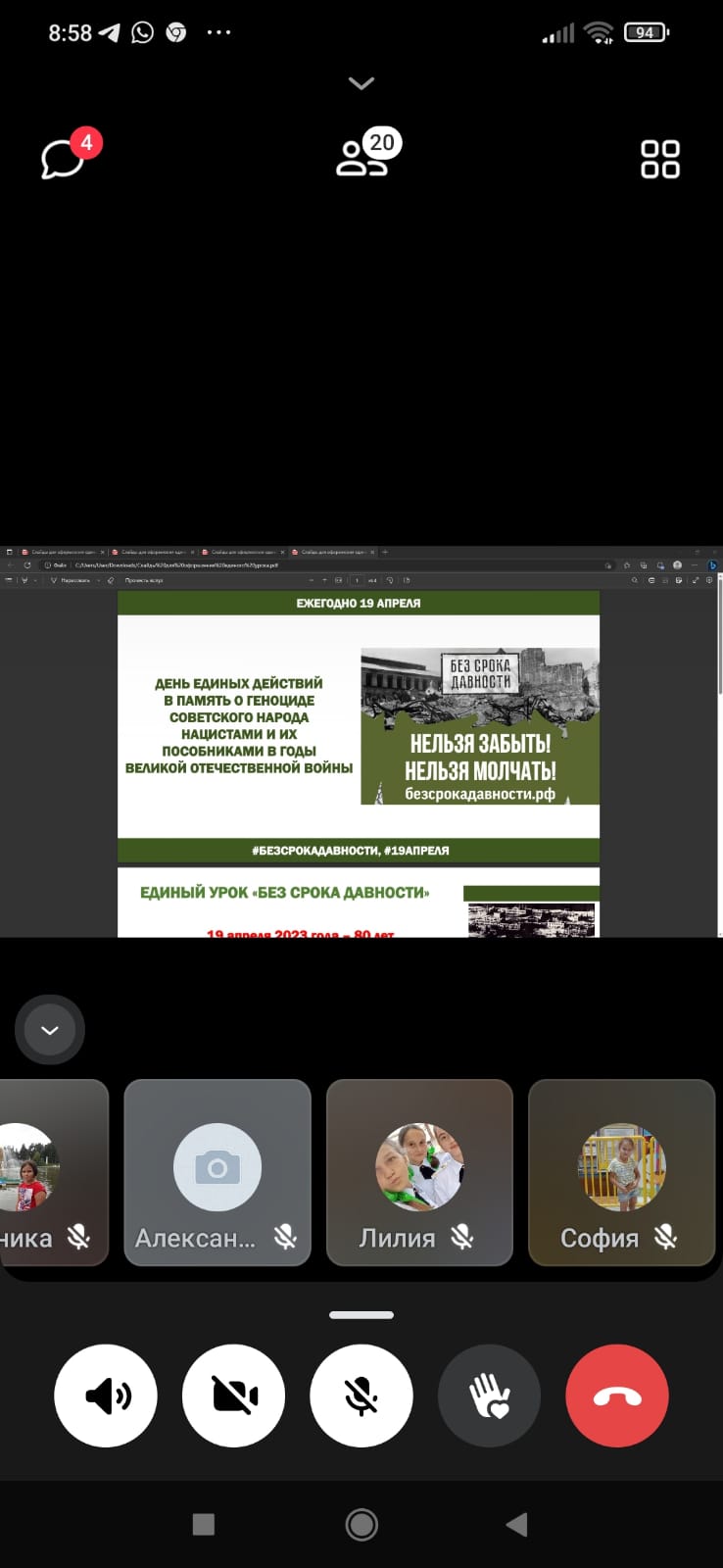Image resolution: width=723 pixels, height=1568 pixels.
Task: Tap the drag handle above call controls
Action: (x=361, y=1314)
